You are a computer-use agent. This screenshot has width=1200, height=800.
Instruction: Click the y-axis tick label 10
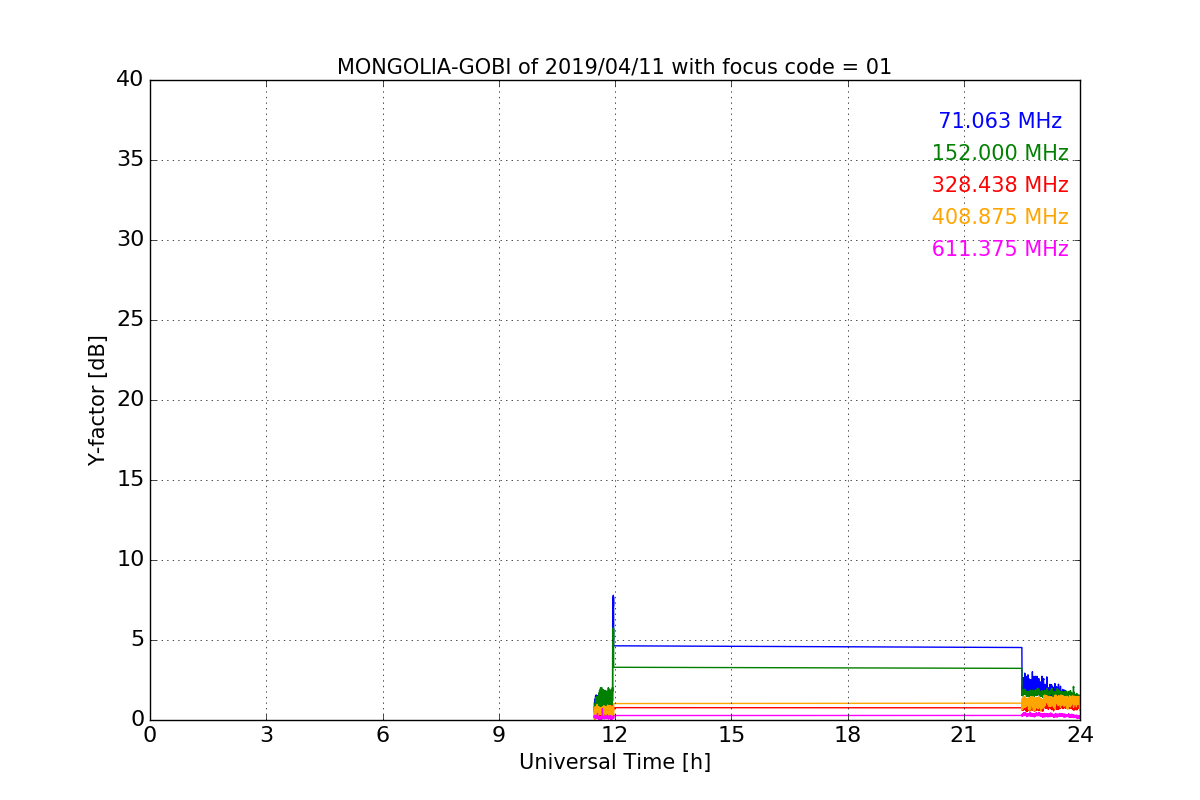tap(130, 560)
